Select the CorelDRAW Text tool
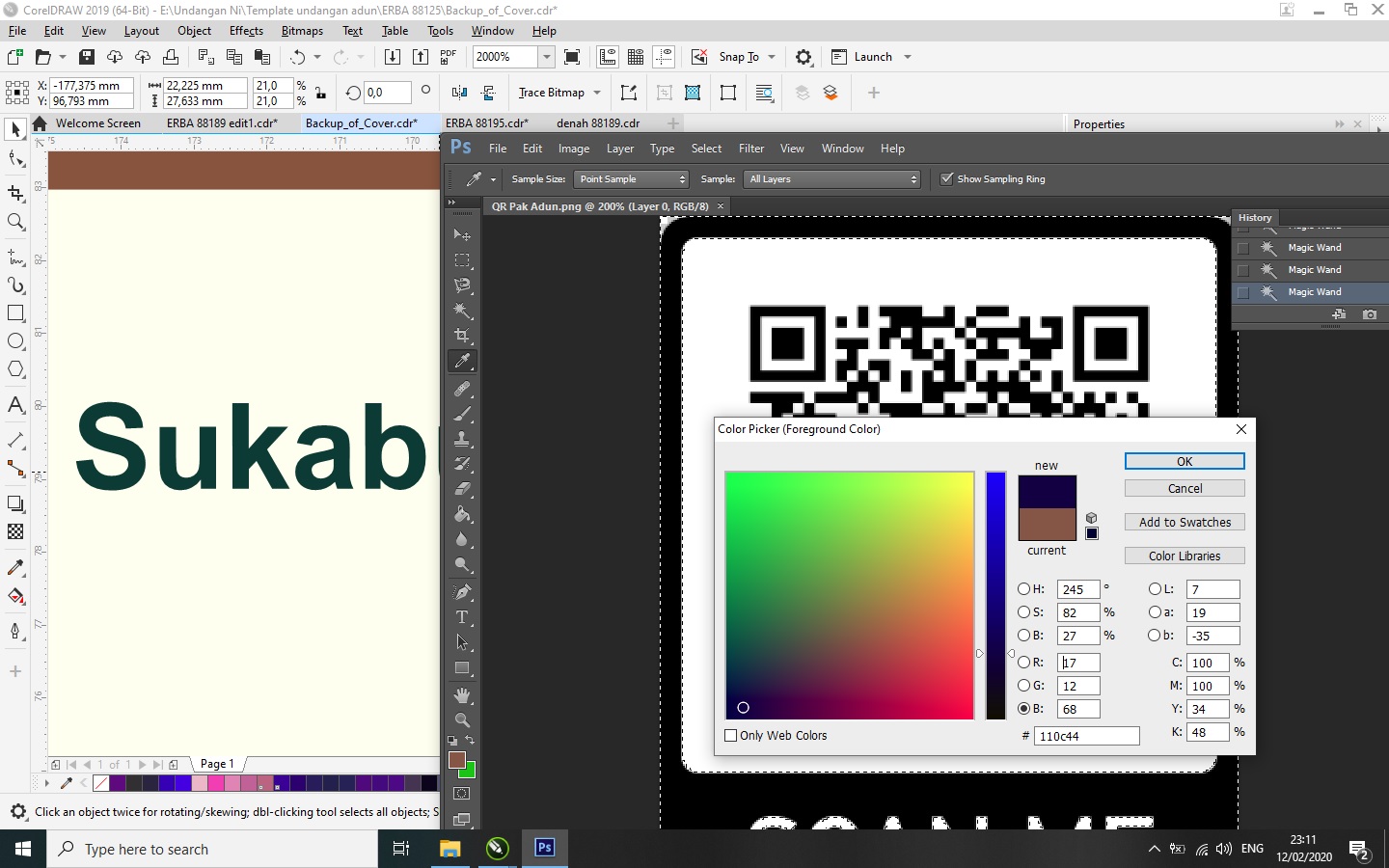 point(15,405)
